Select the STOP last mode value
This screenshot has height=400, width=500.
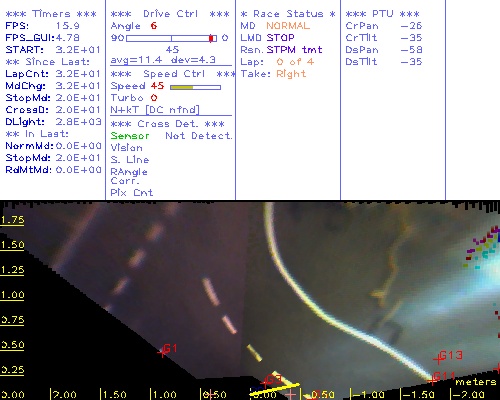[280, 38]
